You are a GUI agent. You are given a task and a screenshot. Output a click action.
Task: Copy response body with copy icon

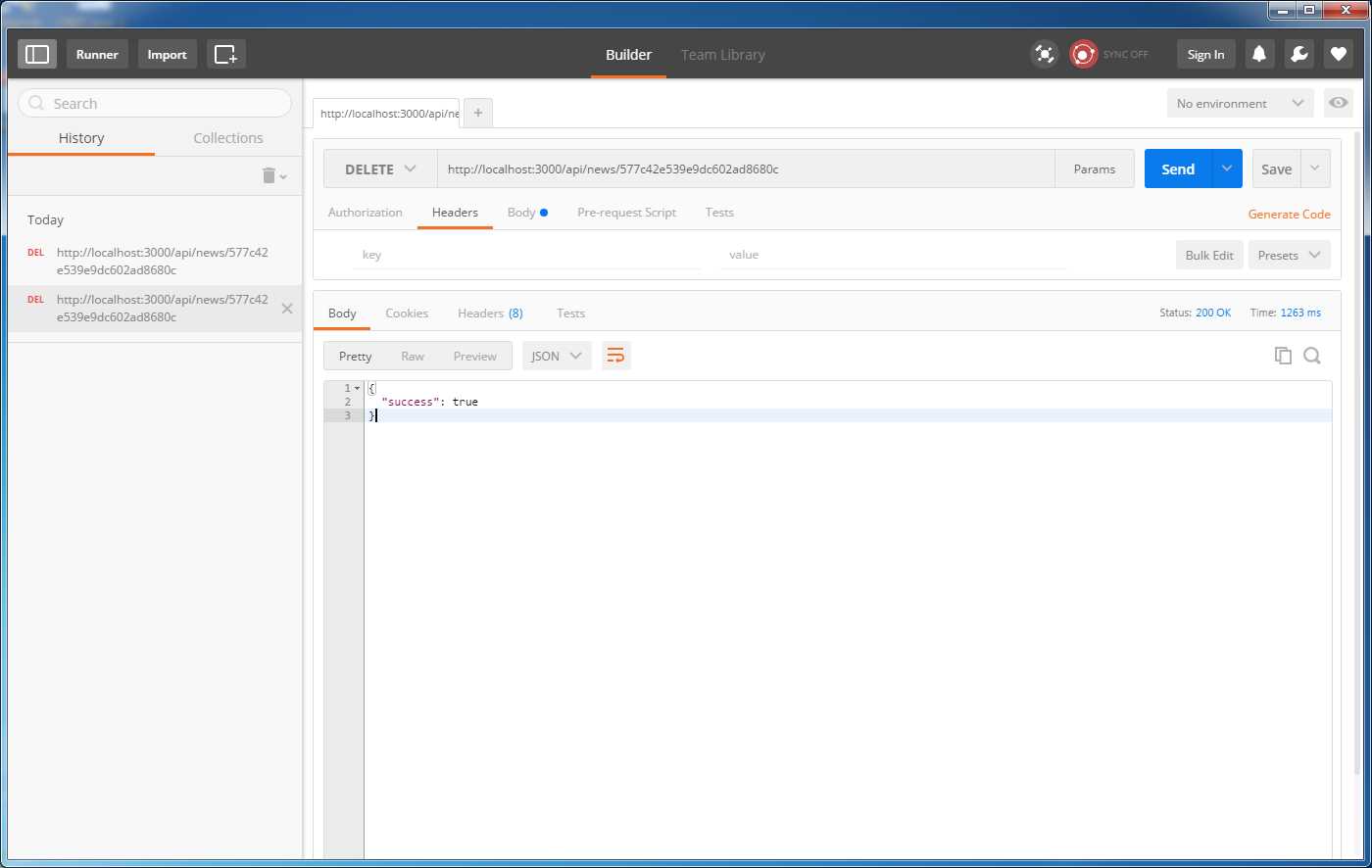tap(1283, 356)
